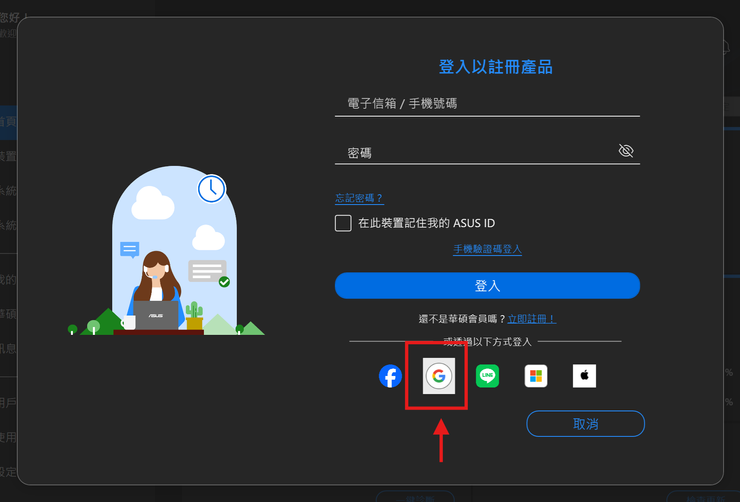Image resolution: width=740 pixels, height=502 pixels.
Task: Click the 或透過以下方式登入 divider text
Action: coord(487,341)
